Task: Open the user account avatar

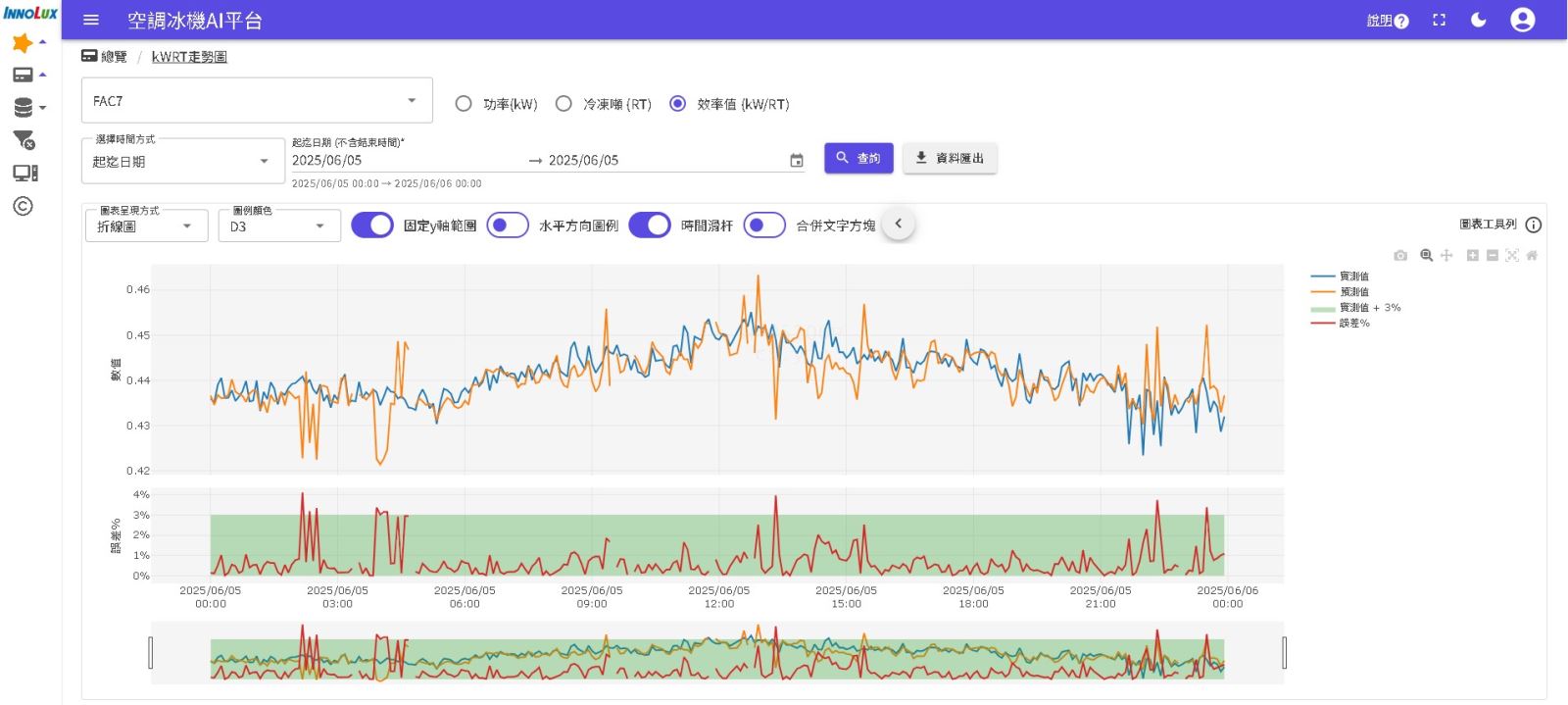Action: [x=1522, y=21]
